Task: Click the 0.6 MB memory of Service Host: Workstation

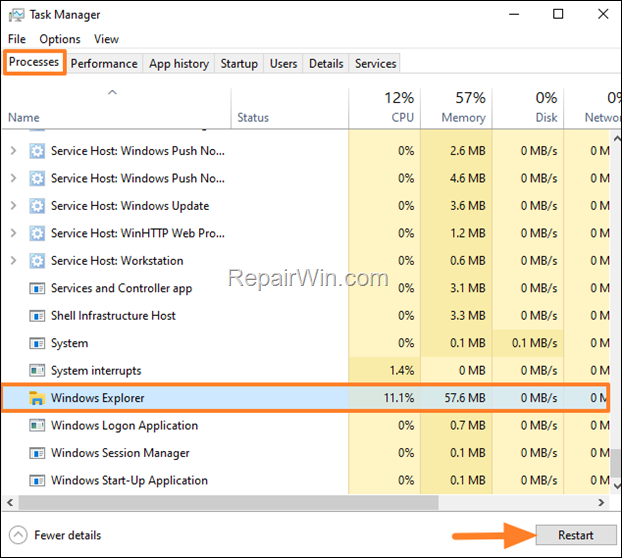Action: pyautogui.click(x=468, y=261)
